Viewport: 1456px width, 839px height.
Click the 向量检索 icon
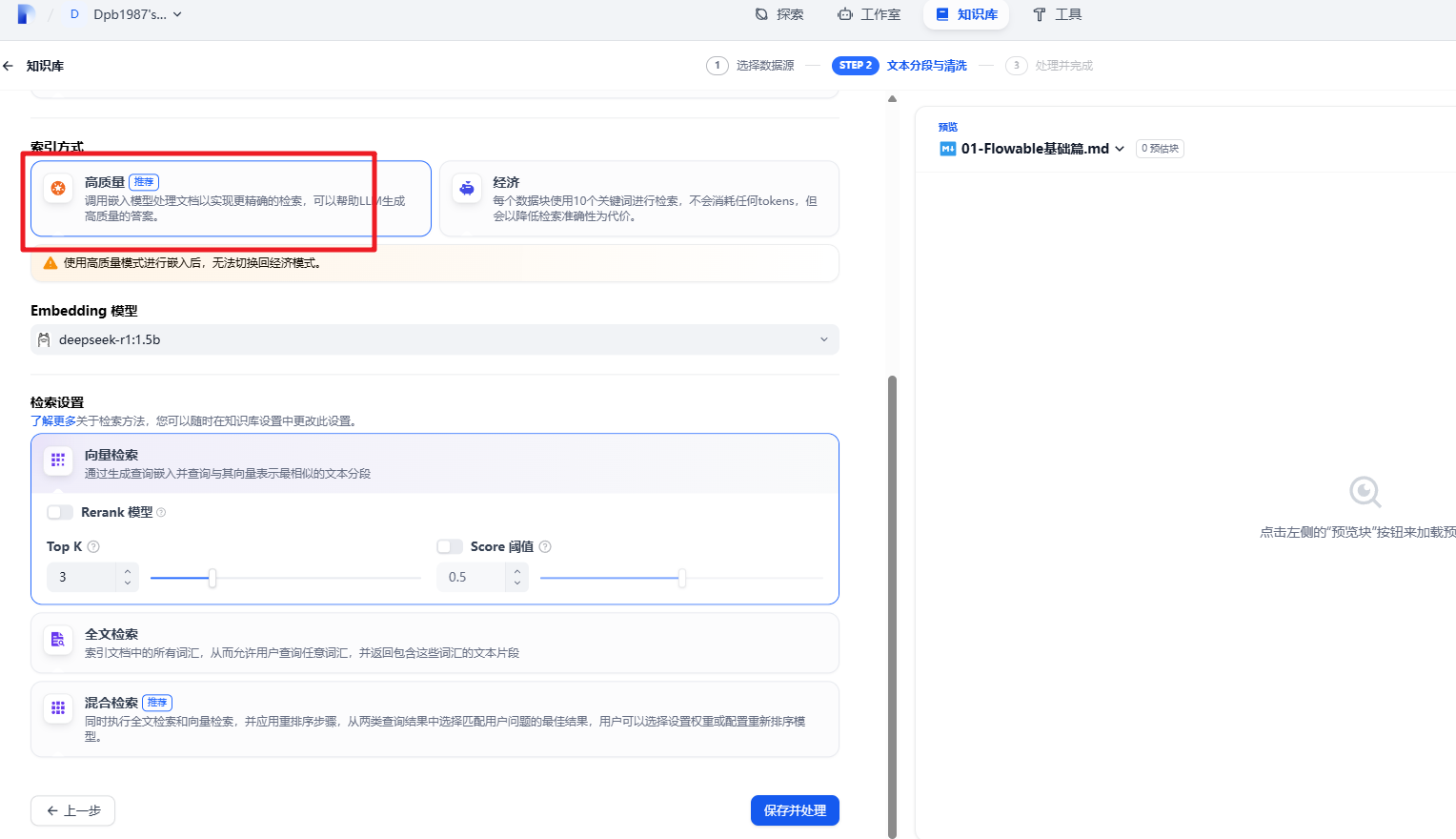pyautogui.click(x=58, y=460)
